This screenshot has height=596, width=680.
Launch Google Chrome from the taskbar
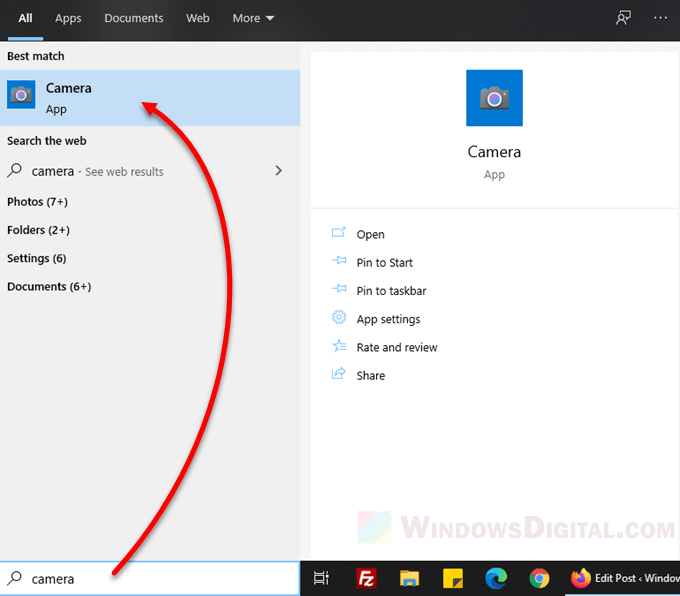[x=539, y=578]
